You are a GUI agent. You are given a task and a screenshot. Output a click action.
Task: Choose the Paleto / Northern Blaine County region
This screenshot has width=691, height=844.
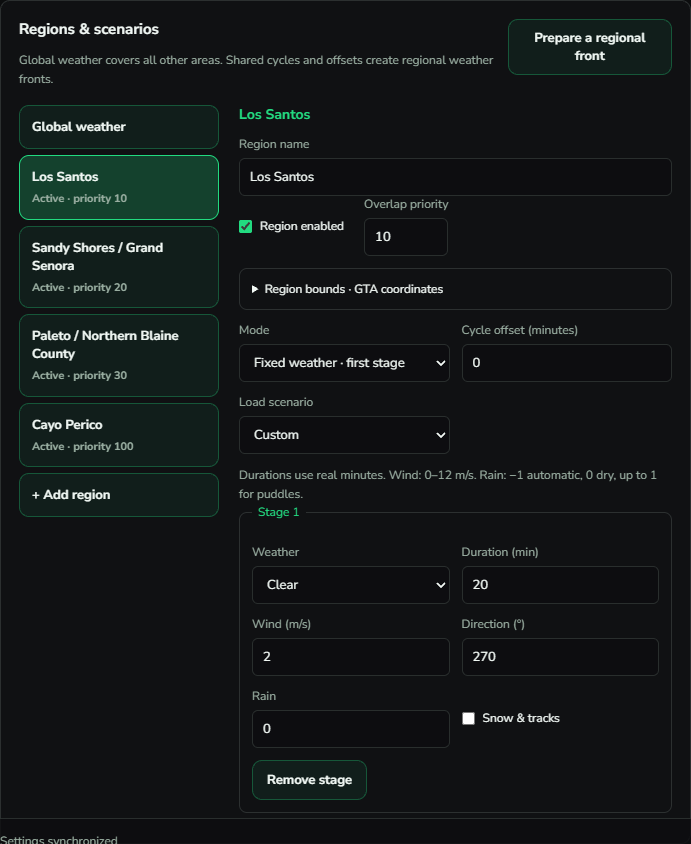click(x=119, y=355)
